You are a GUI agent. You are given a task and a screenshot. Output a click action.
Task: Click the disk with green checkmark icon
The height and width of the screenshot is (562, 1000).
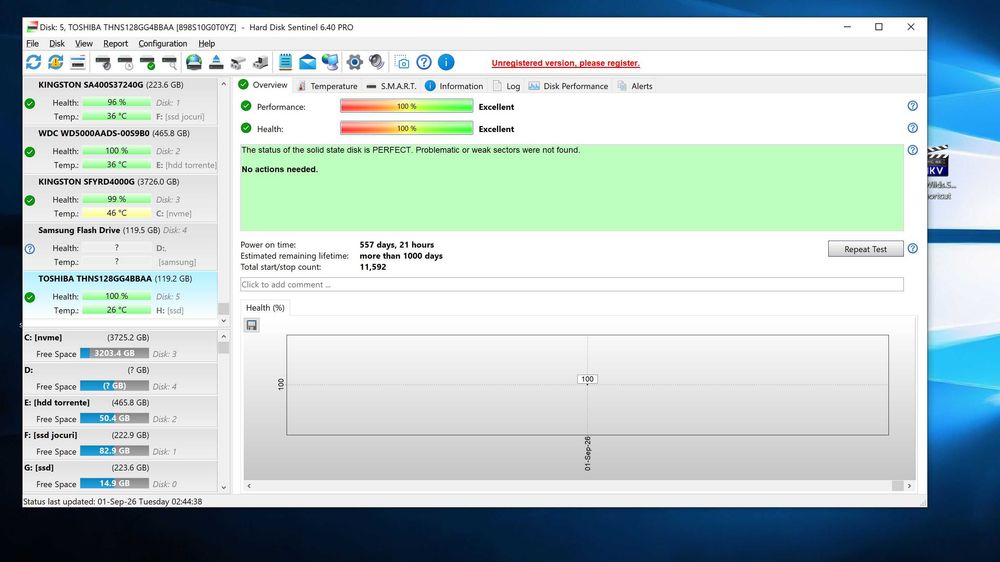click(147, 63)
